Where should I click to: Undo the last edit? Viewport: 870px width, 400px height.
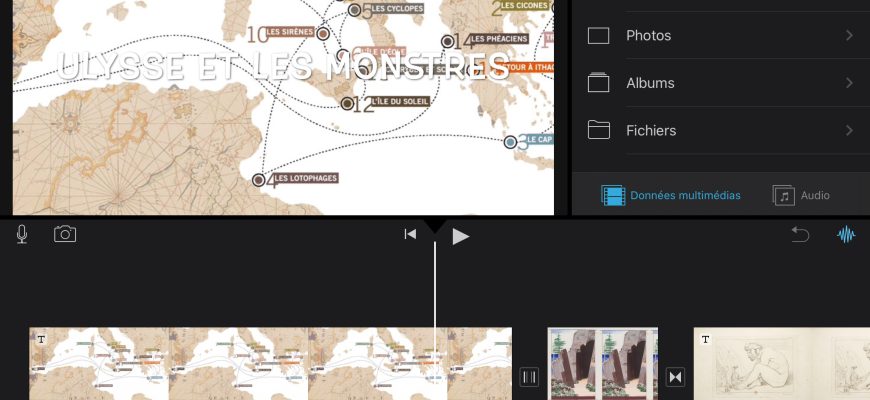point(800,235)
